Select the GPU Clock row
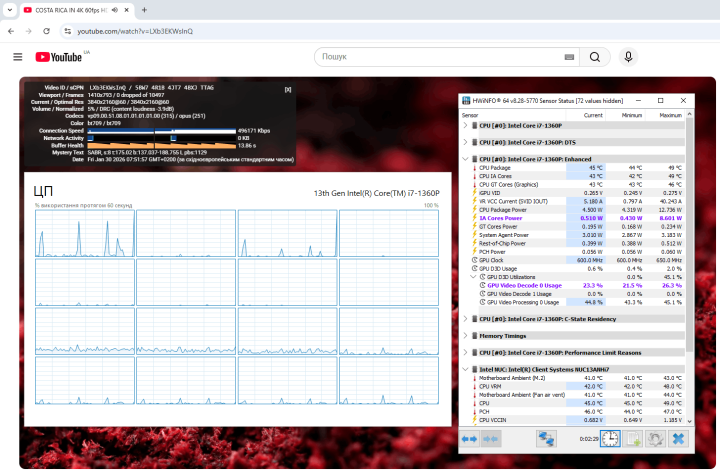 [x=577, y=260]
